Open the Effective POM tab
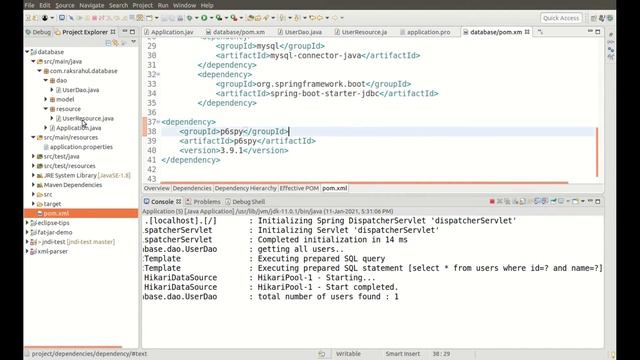 [299, 188]
